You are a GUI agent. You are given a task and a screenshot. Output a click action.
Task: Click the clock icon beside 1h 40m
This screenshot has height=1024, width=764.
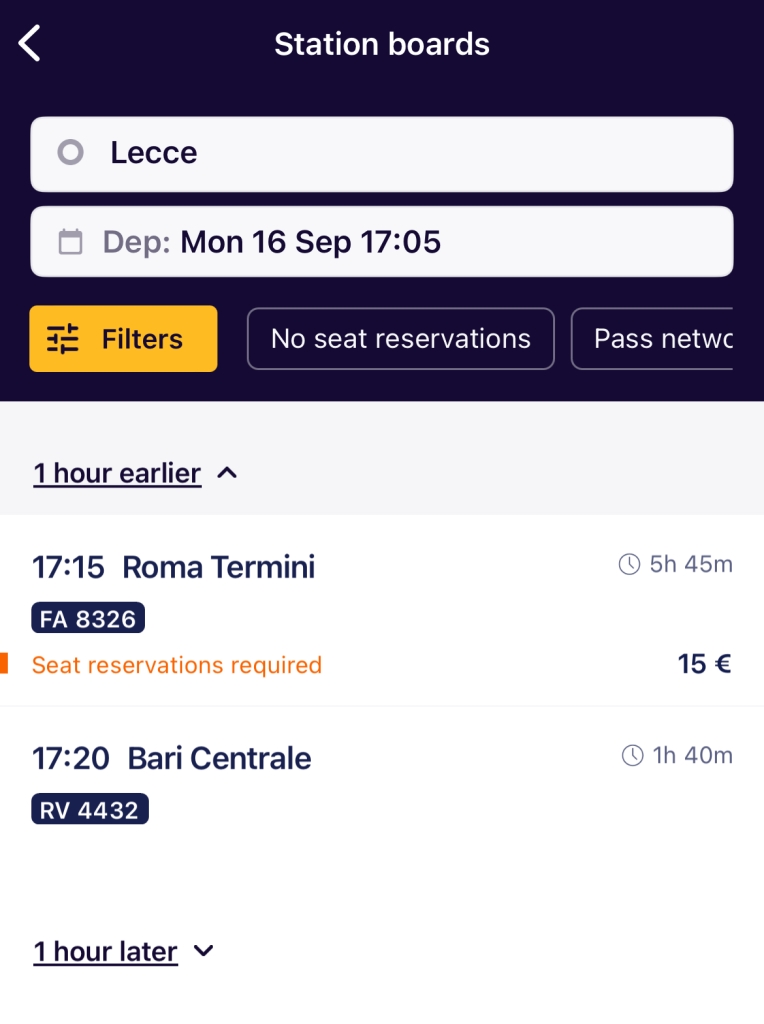pyautogui.click(x=633, y=756)
